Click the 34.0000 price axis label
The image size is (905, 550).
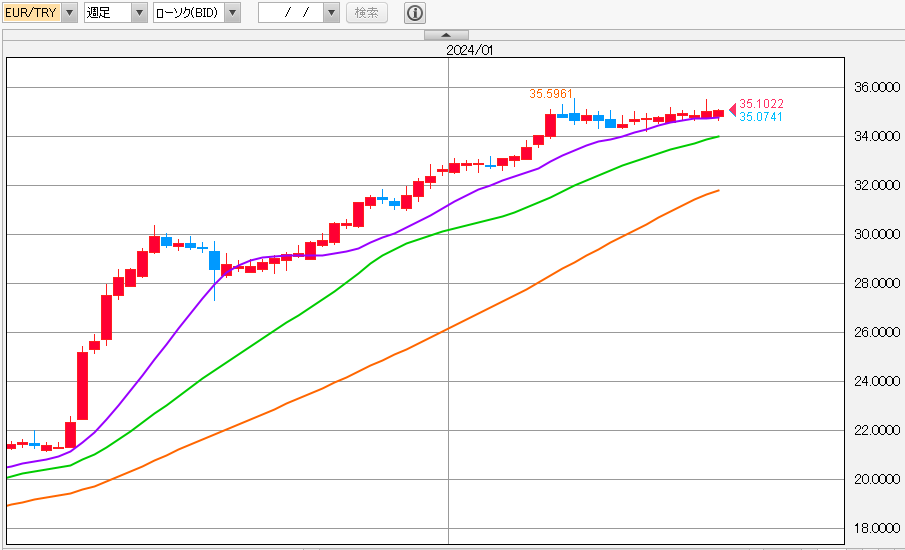[x=877, y=136]
